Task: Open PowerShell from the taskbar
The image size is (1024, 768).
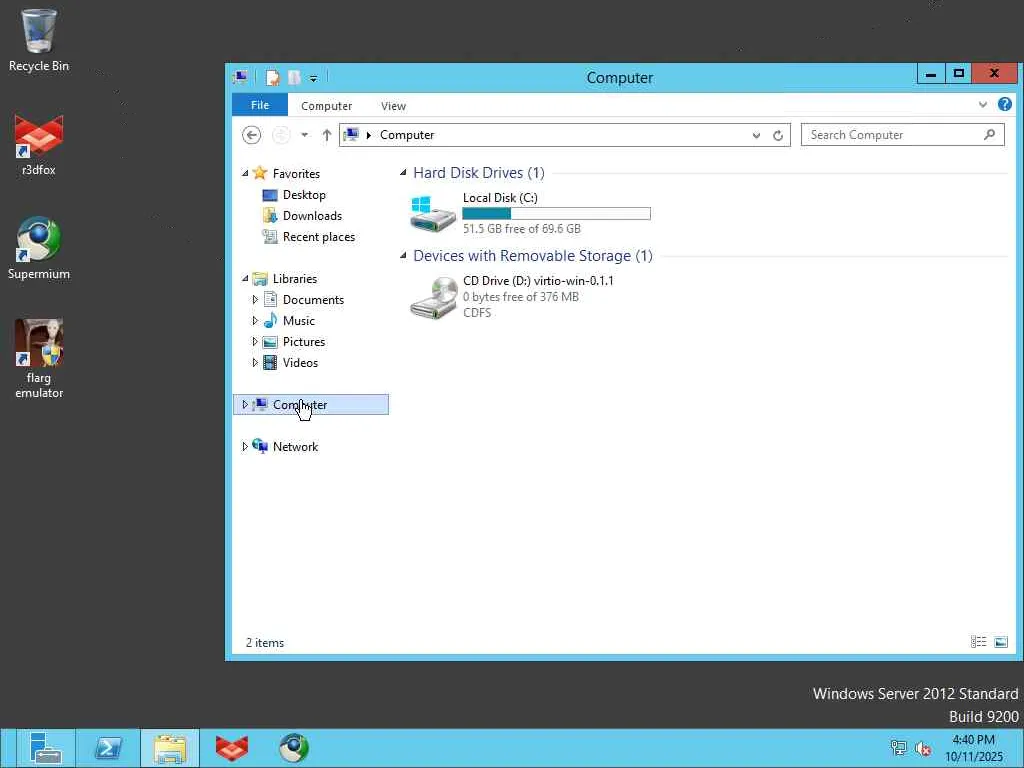Action: (x=108, y=748)
